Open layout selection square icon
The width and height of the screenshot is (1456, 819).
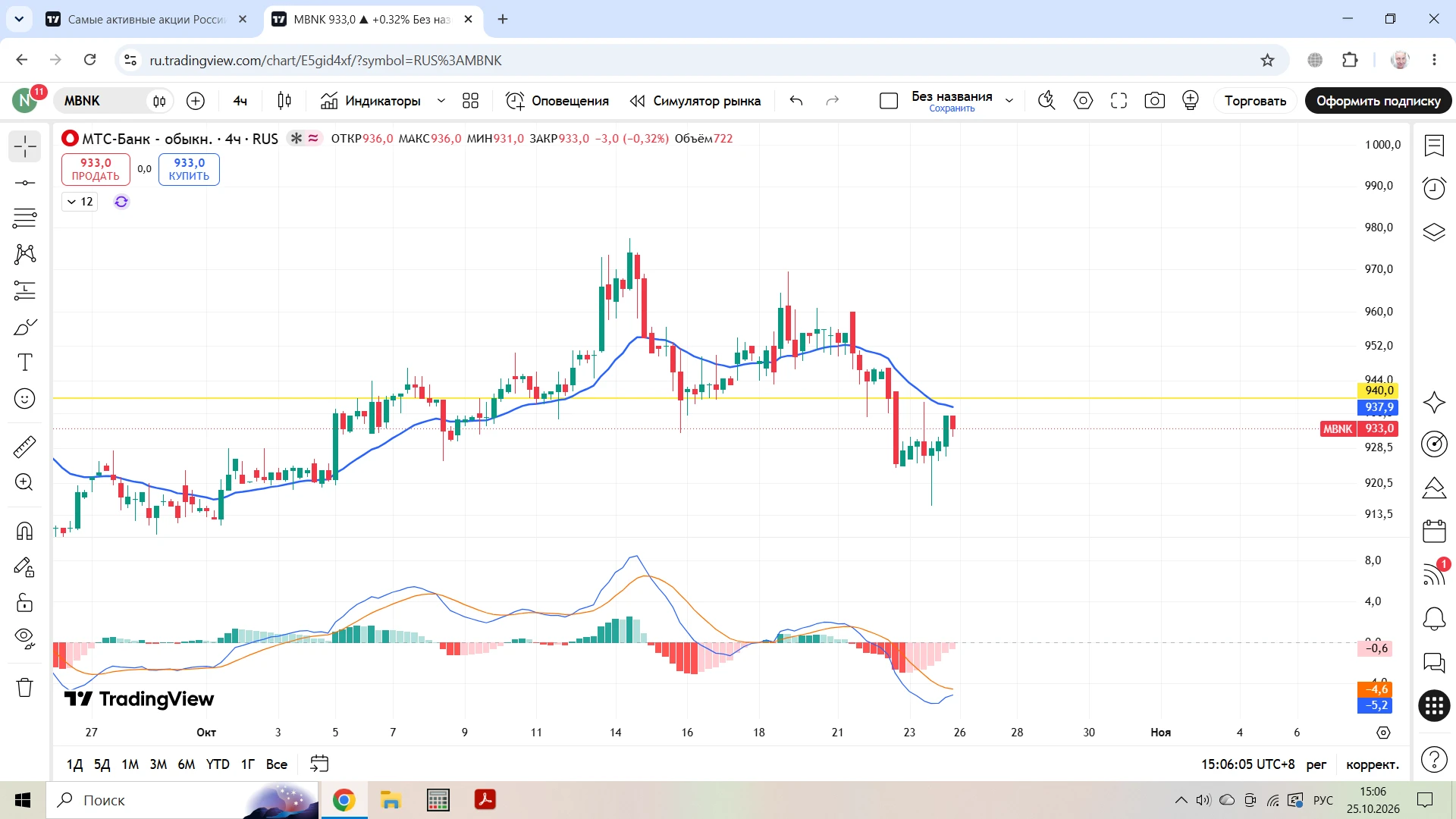[x=889, y=101]
